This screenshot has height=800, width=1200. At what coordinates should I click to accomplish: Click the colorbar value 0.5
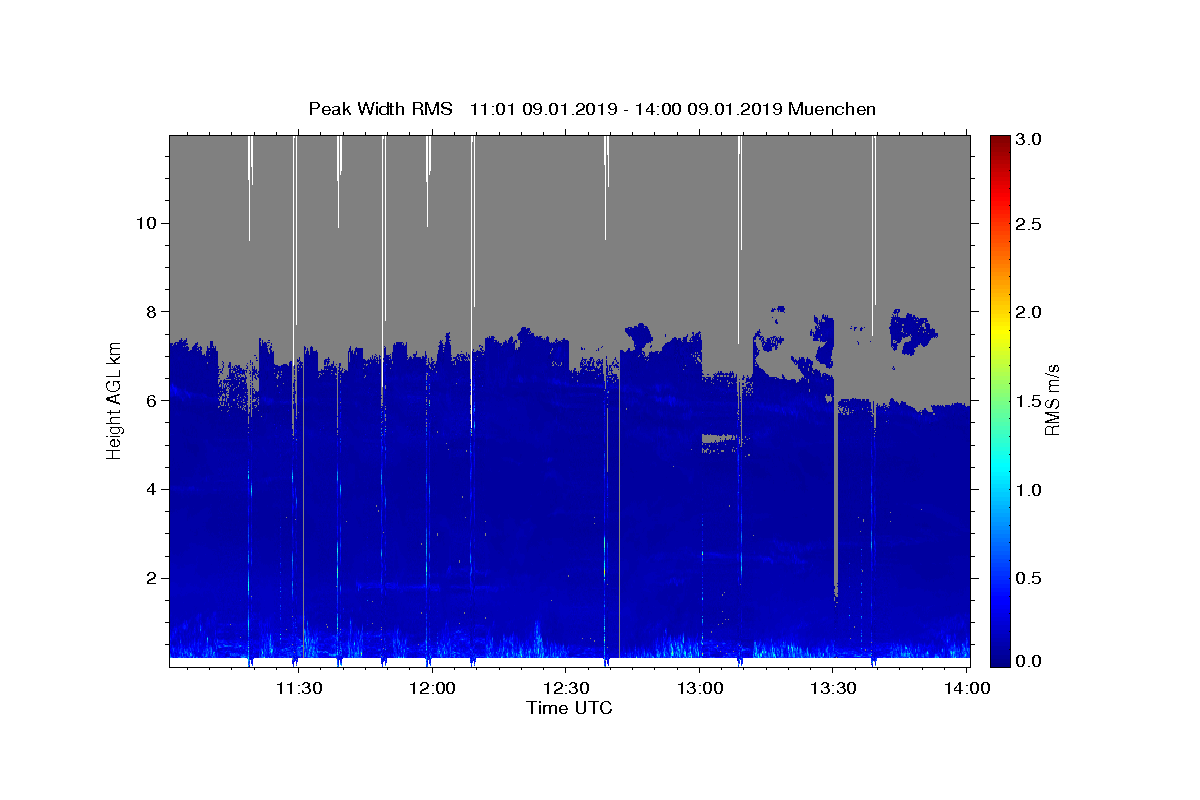point(1030,578)
